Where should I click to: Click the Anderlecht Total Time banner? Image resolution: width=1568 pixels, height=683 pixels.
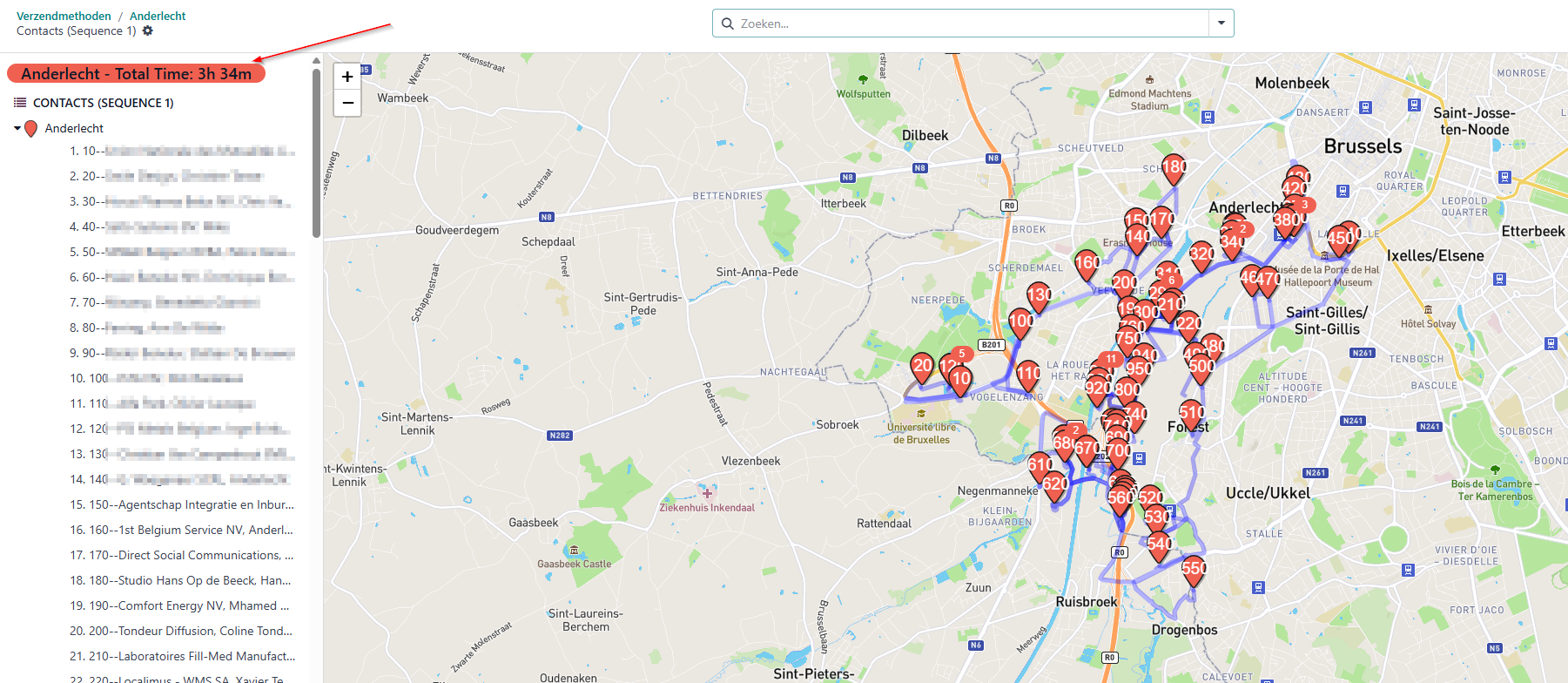[136, 74]
